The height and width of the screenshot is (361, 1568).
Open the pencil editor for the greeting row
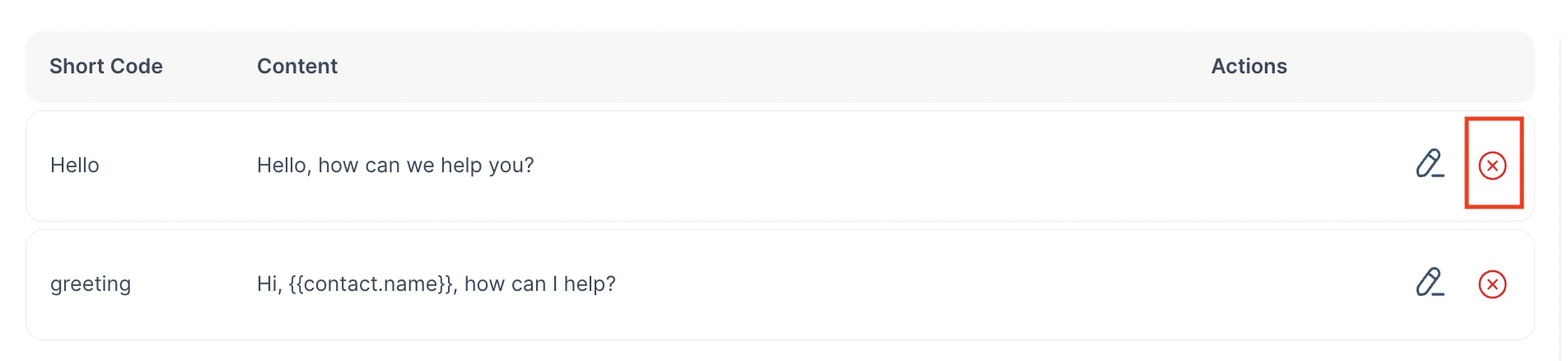[x=1430, y=283]
